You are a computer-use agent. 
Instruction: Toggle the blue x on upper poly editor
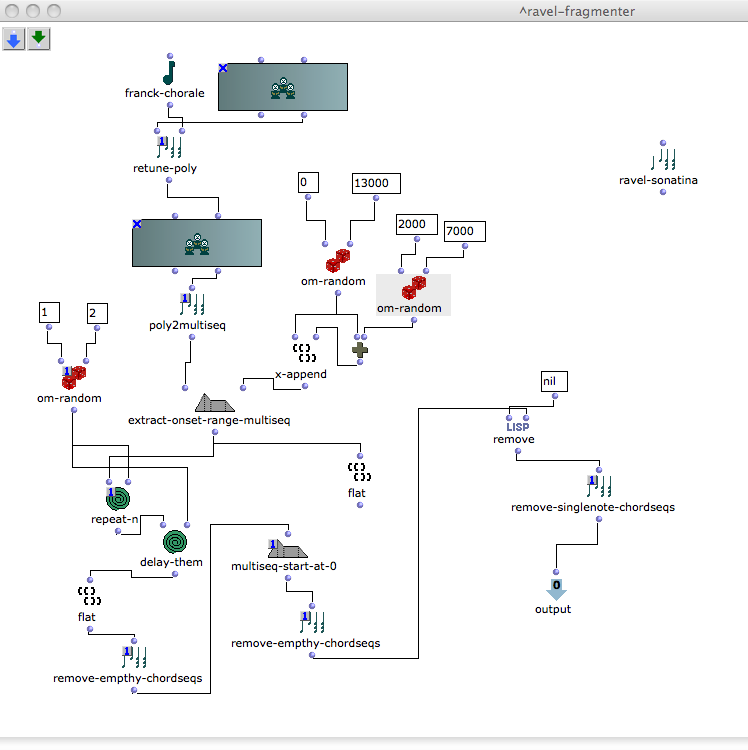222,68
